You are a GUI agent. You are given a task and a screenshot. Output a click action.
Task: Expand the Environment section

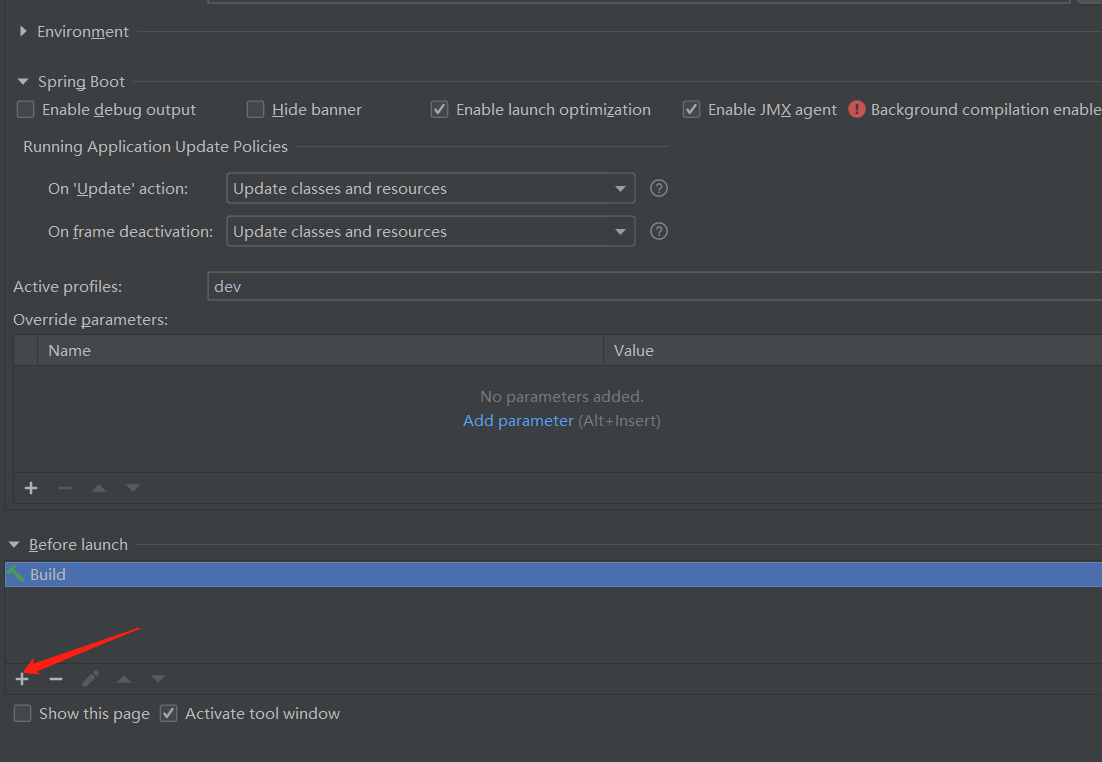pyautogui.click(x=23, y=32)
